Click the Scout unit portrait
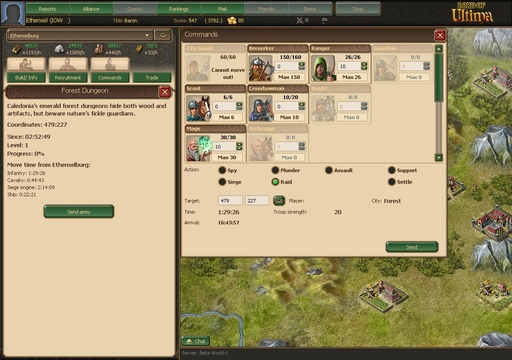Screen dimensions: 512x360 click(x=198, y=109)
